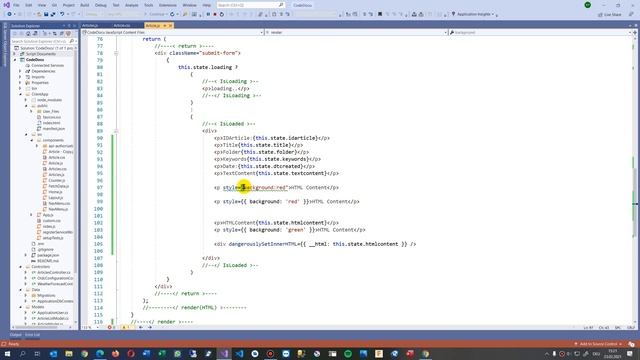The height and width of the screenshot is (360, 640).
Task: Click the Error List panel tab
Action: pos(32,335)
